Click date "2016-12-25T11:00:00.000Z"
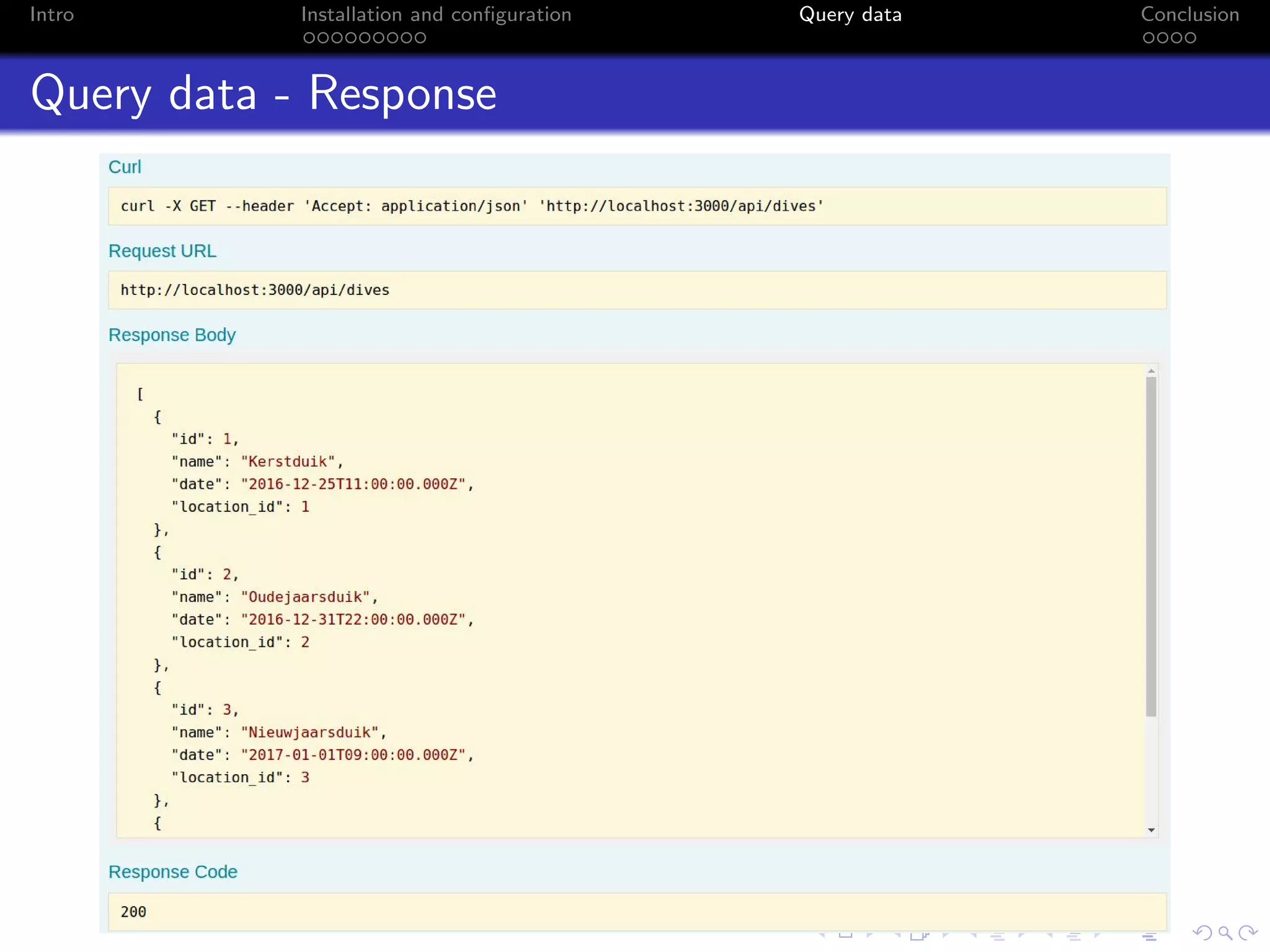Screen dimensions: 1270x952 tap(353, 484)
